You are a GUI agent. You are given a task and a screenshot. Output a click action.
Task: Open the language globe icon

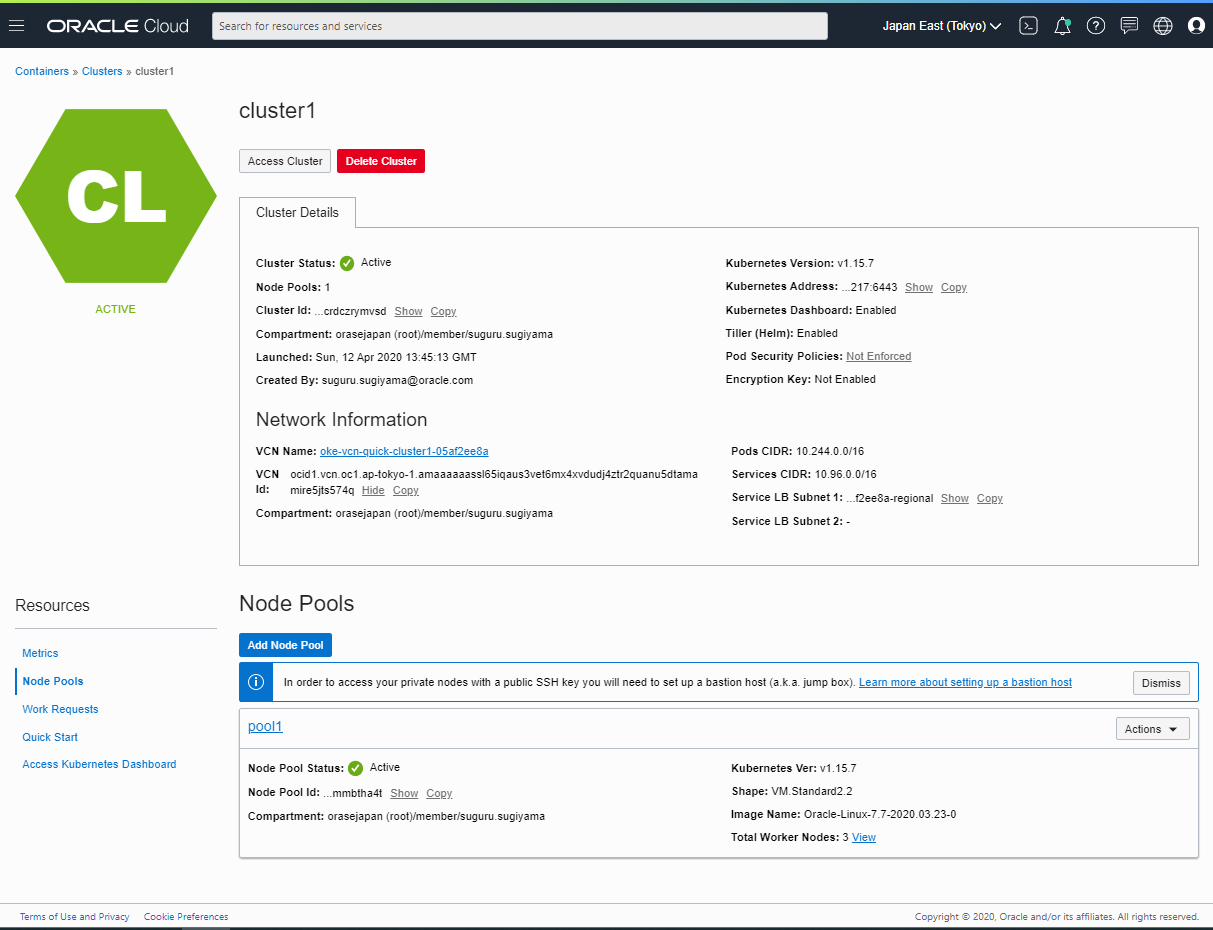[x=1163, y=26]
